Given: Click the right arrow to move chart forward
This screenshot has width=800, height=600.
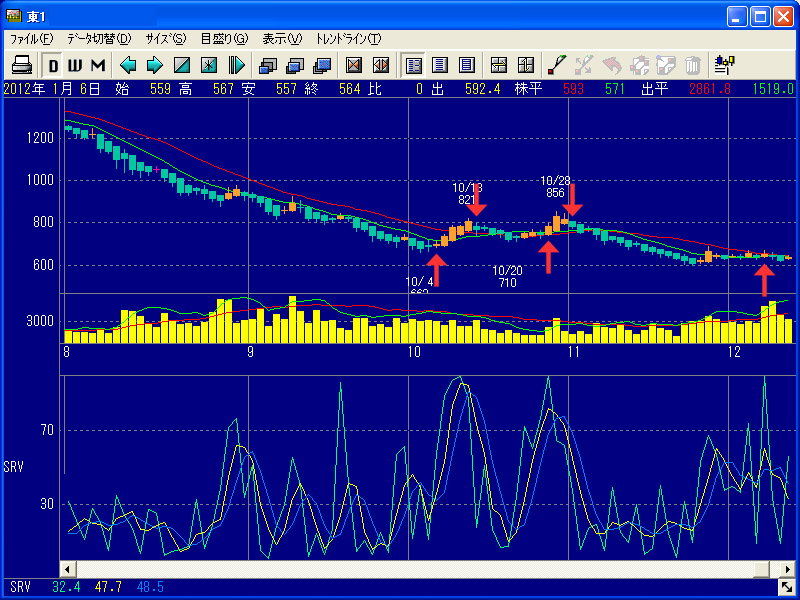Looking at the screenshot, I should click(155, 65).
